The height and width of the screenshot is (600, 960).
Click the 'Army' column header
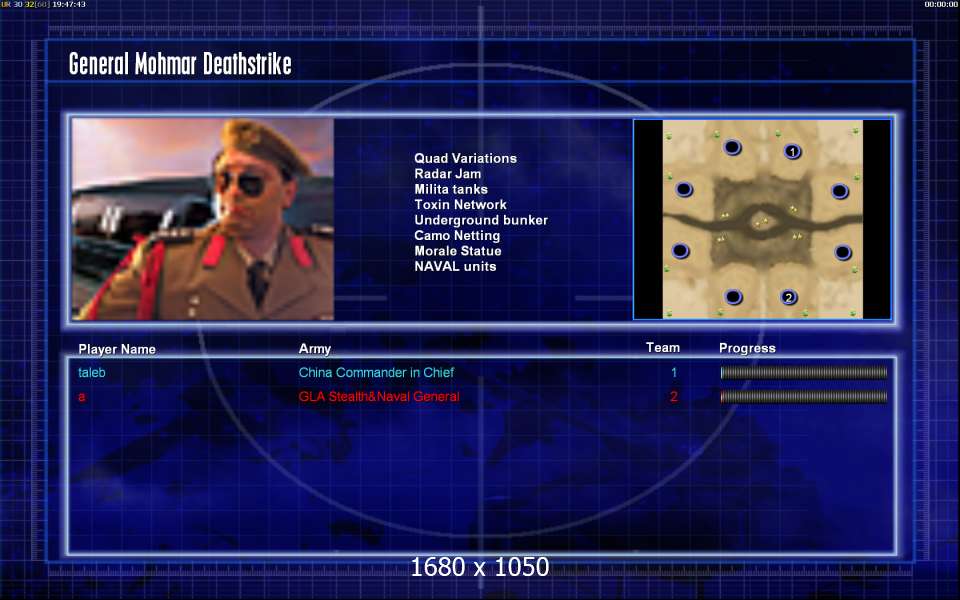point(315,349)
